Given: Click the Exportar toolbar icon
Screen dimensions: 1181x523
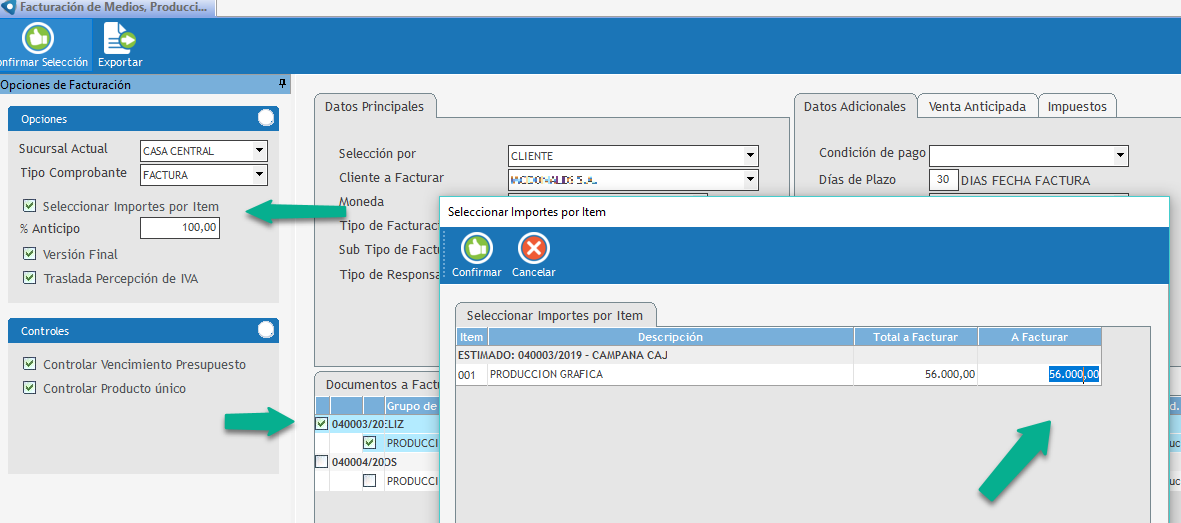Looking at the screenshot, I should [x=120, y=39].
